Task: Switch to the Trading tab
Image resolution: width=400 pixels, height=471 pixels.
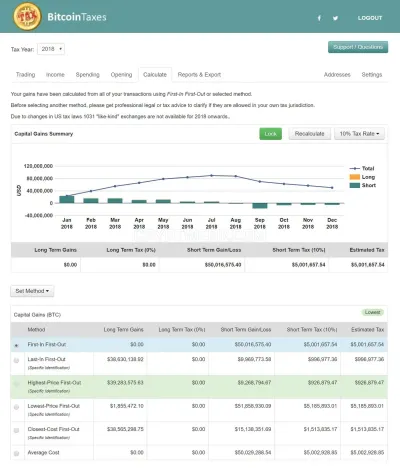Action: pos(25,75)
